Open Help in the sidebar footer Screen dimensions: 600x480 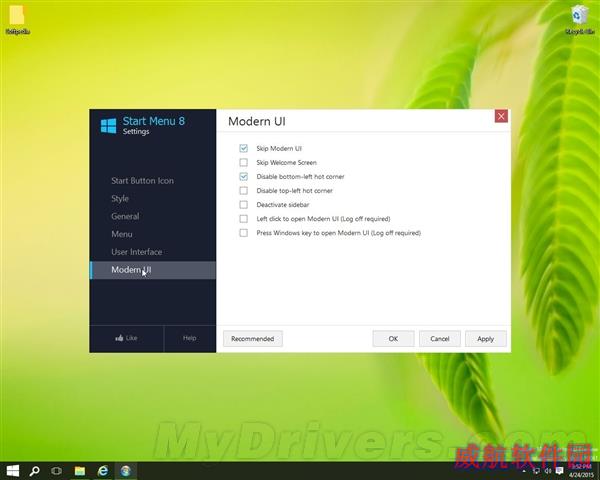click(x=189, y=338)
